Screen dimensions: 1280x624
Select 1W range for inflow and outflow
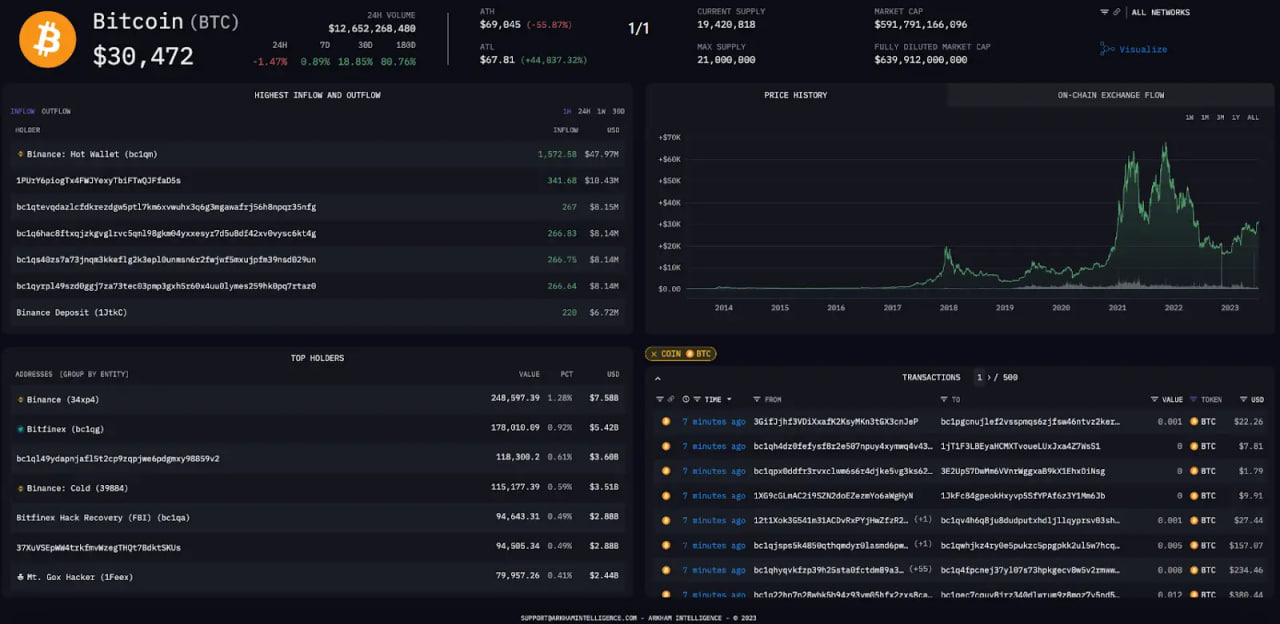coord(601,111)
